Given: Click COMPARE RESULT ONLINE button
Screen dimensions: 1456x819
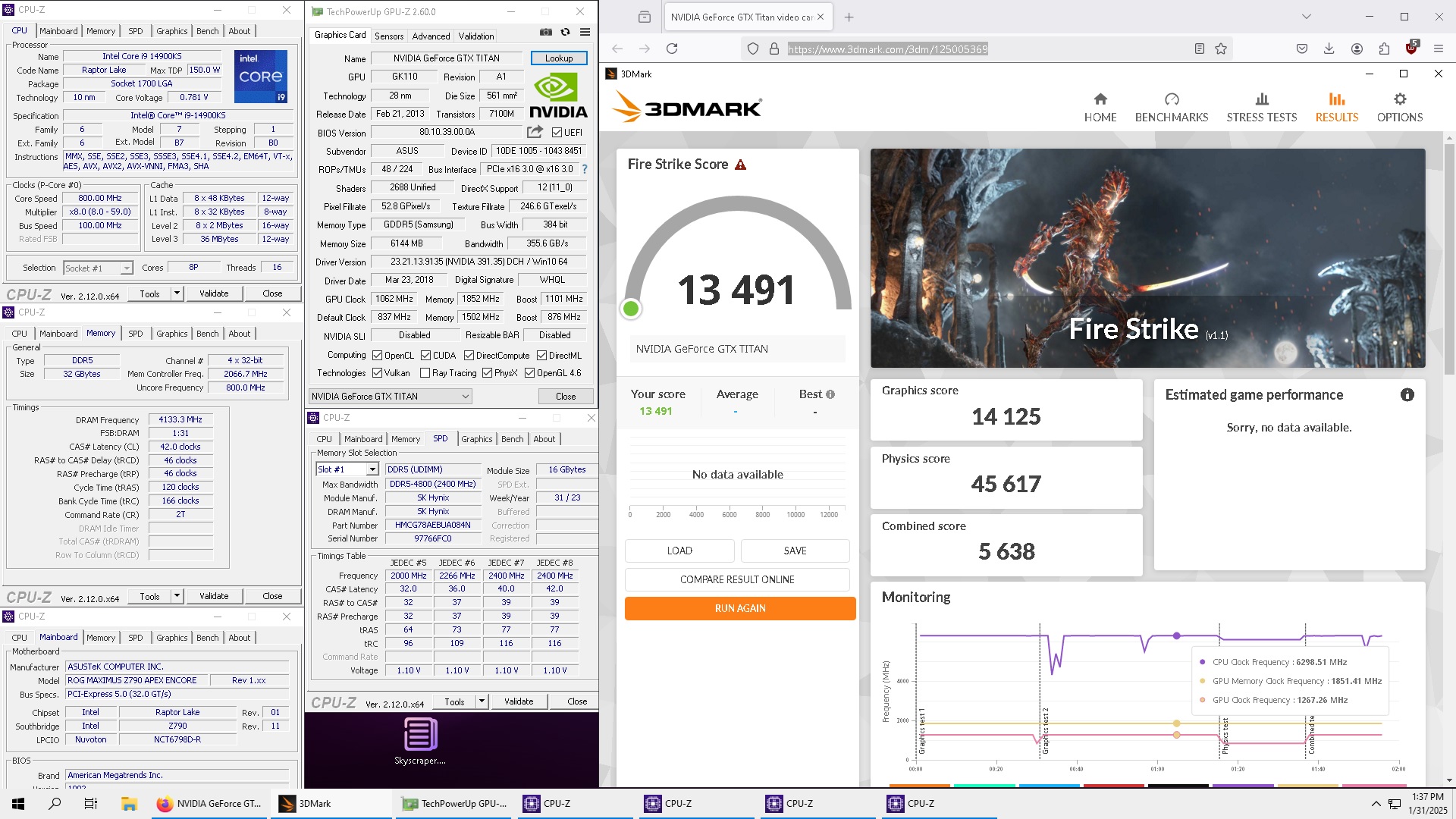Looking at the screenshot, I should 737,579.
